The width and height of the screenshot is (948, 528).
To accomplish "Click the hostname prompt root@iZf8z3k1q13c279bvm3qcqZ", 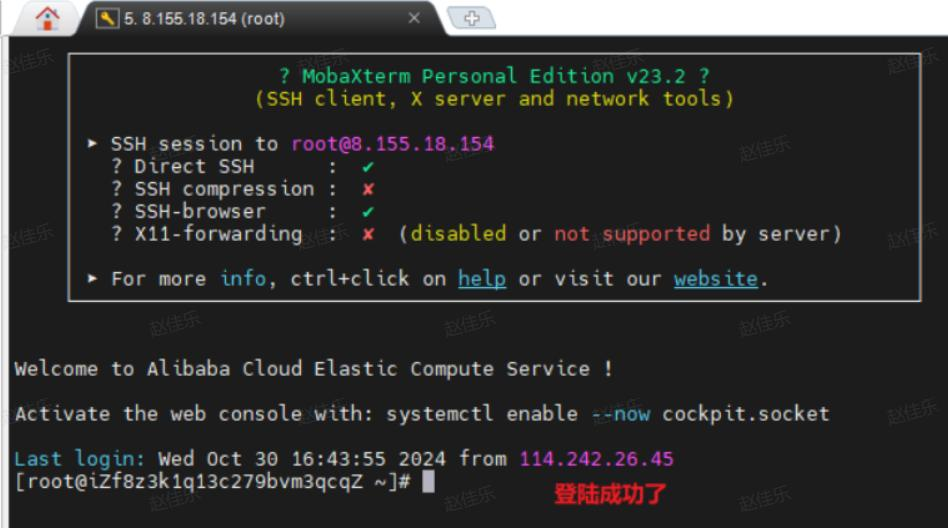I will coord(195,481).
